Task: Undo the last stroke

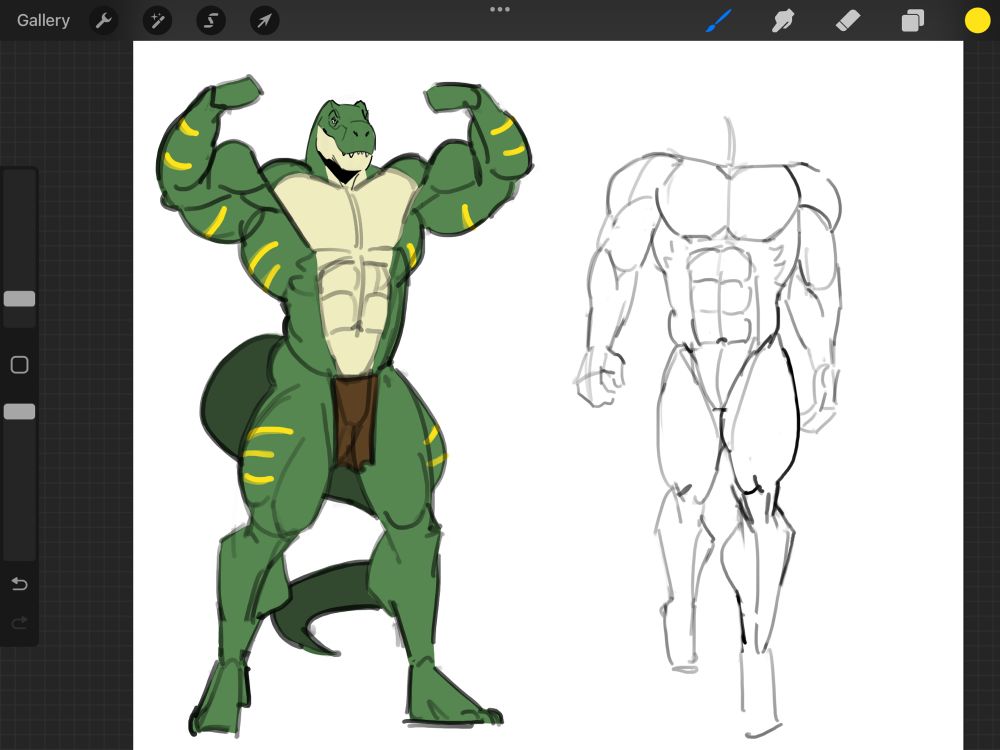Action: point(20,584)
